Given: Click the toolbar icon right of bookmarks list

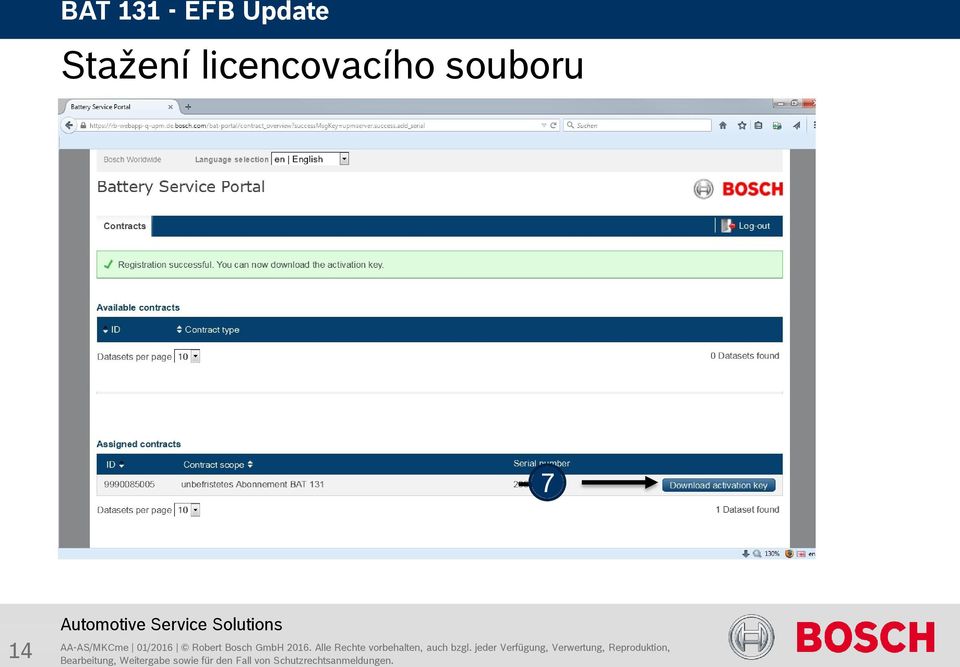Looking at the screenshot, I should (777, 126).
